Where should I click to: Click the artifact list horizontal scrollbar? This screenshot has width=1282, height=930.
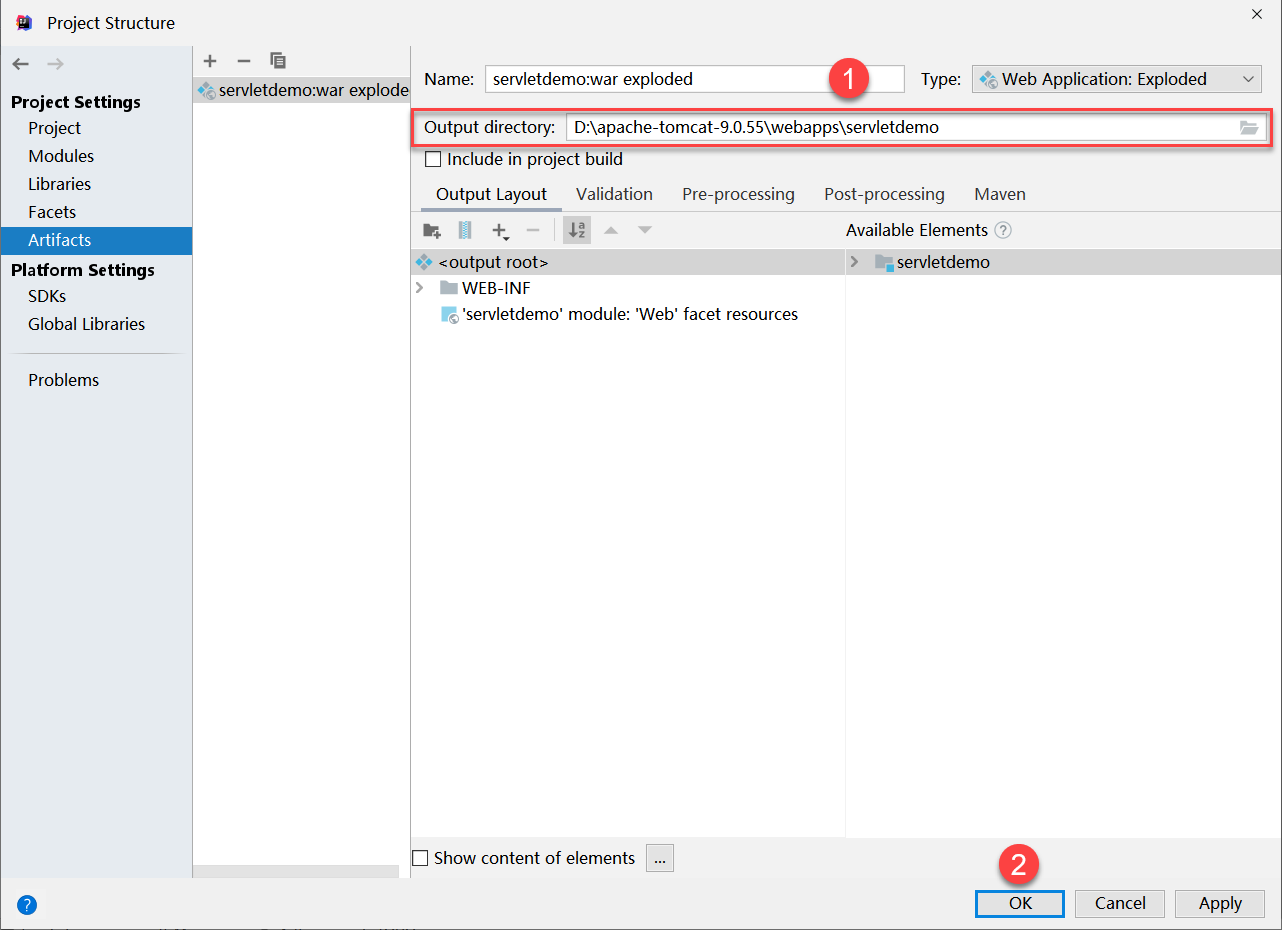pyautogui.click(x=295, y=872)
